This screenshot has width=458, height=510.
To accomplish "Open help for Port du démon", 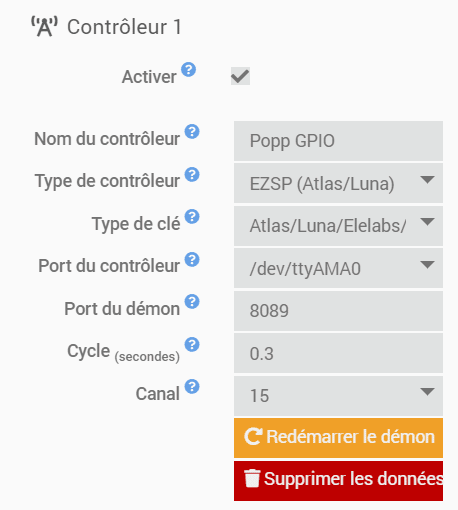I will [x=192, y=302].
